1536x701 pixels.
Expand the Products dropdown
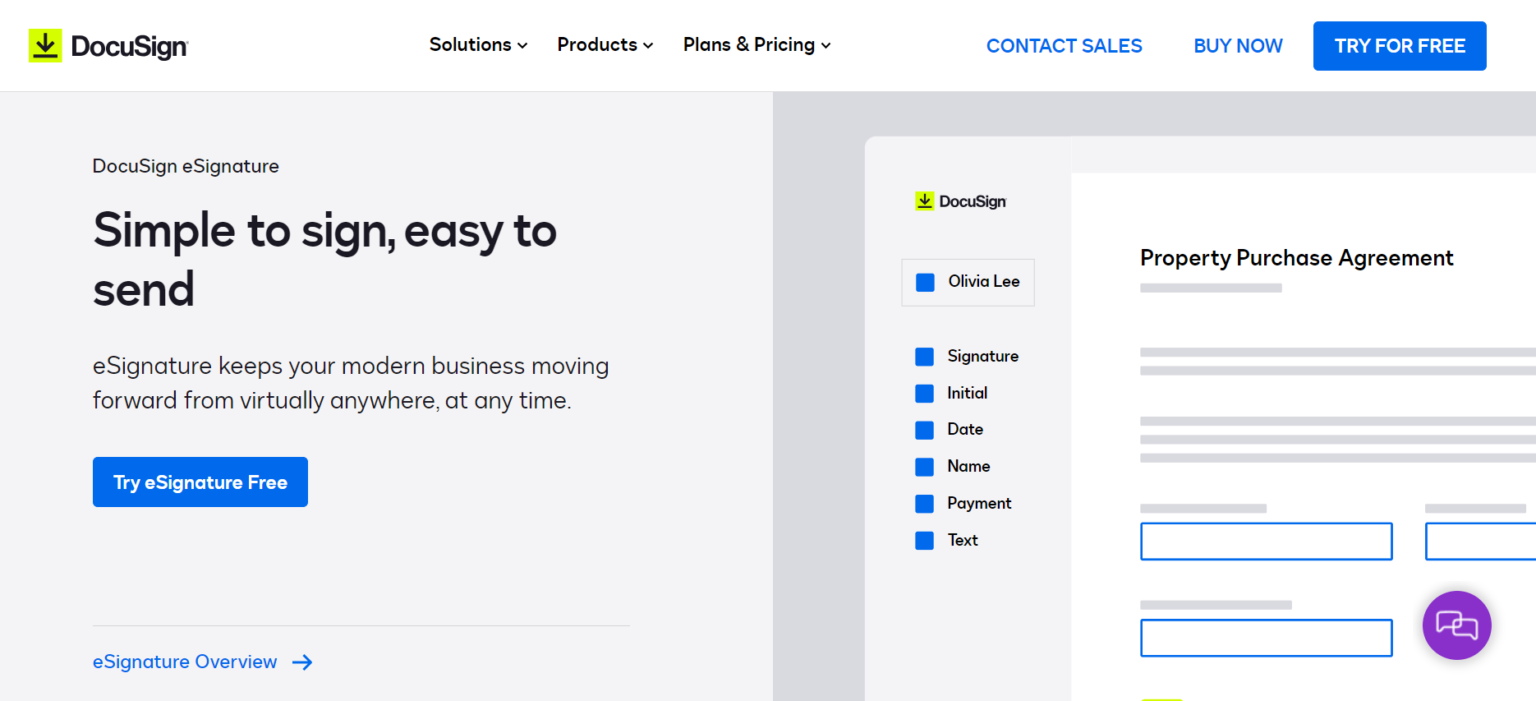(x=604, y=45)
